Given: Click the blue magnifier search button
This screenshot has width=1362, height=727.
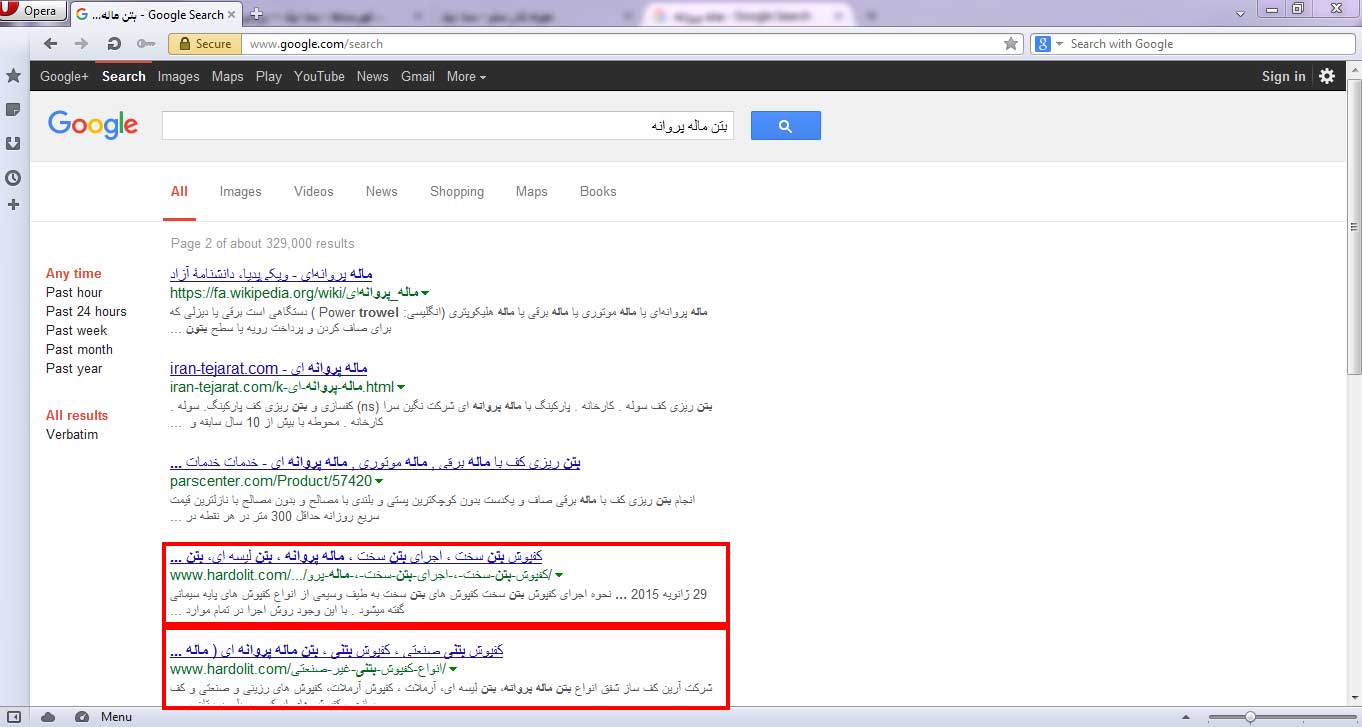Looking at the screenshot, I should tap(785, 125).
